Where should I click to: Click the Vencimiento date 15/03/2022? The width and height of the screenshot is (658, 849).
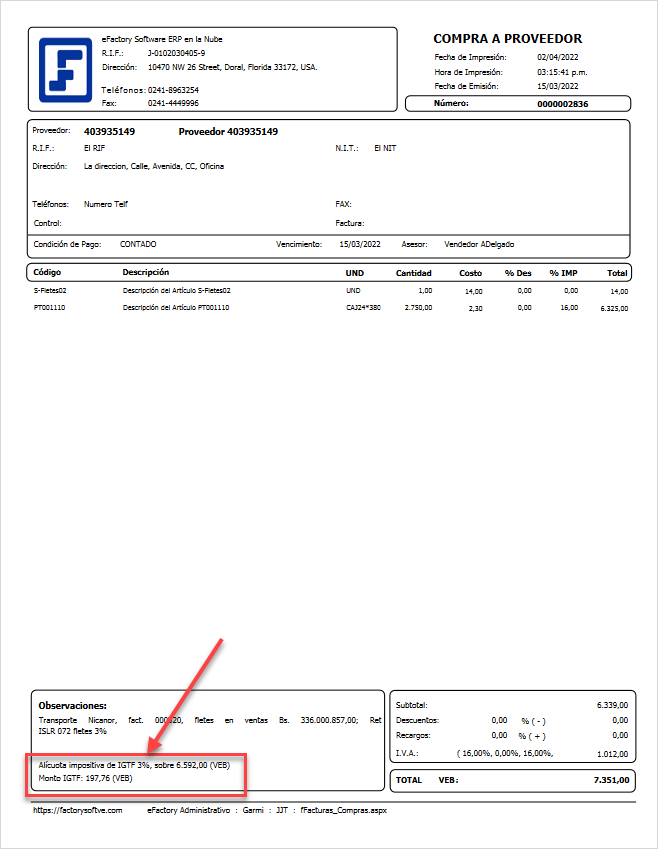[x=360, y=244]
